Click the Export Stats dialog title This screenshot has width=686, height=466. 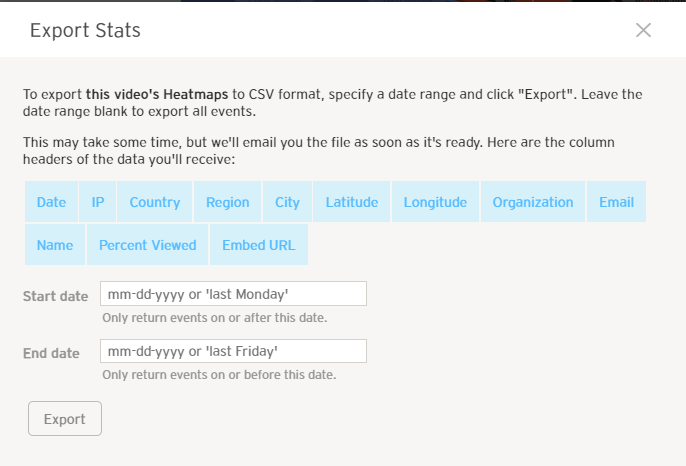coord(85,30)
